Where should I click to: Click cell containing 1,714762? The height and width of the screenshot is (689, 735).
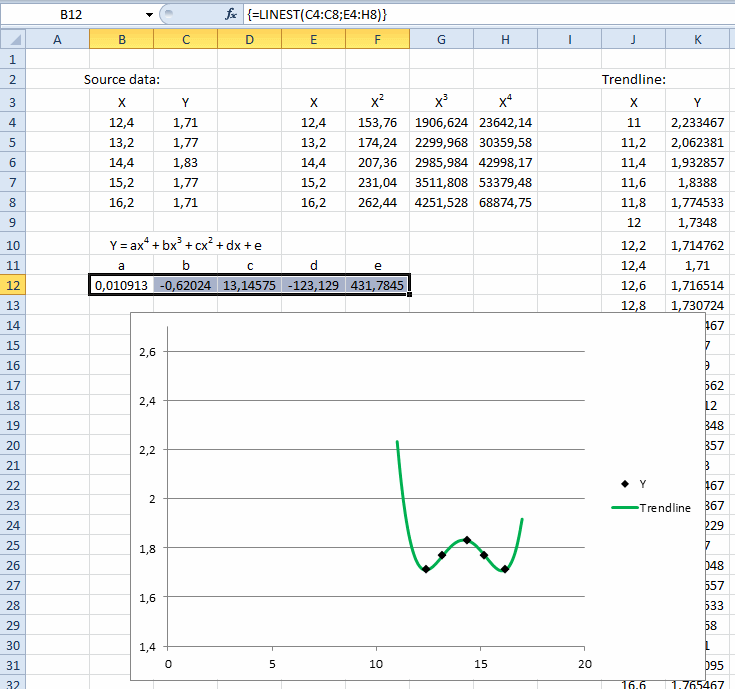point(698,245)
